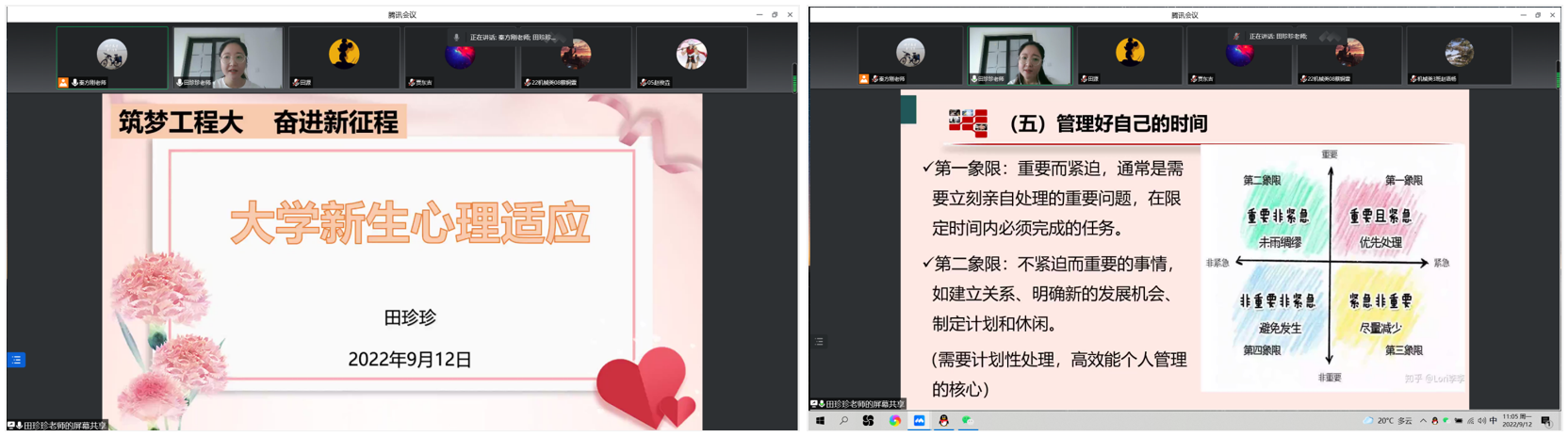Viewport: 1568px width, 437px height.
Task: Open taskbar search magnifier icon
Action: [x=844, y=421]
